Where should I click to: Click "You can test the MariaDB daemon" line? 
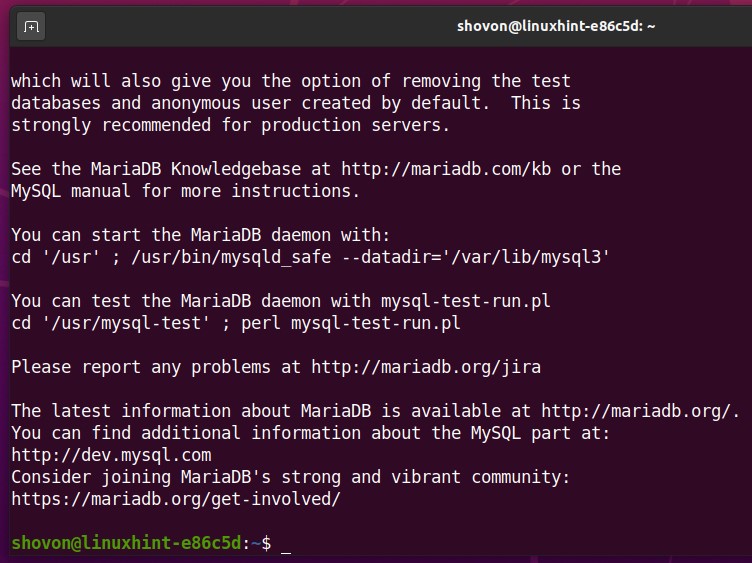[x=280, y=300]
